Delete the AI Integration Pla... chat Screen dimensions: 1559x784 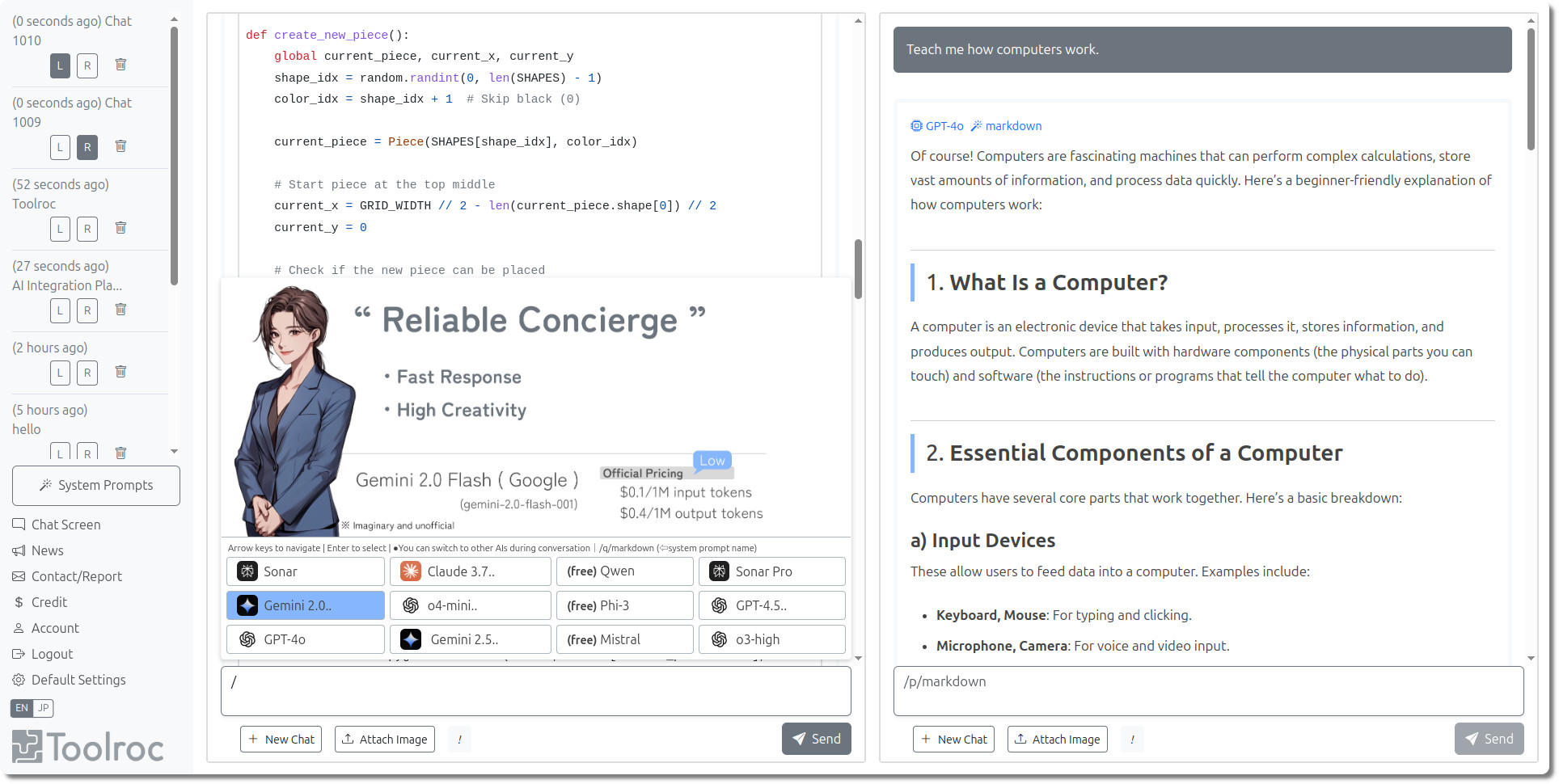(120, 310)
